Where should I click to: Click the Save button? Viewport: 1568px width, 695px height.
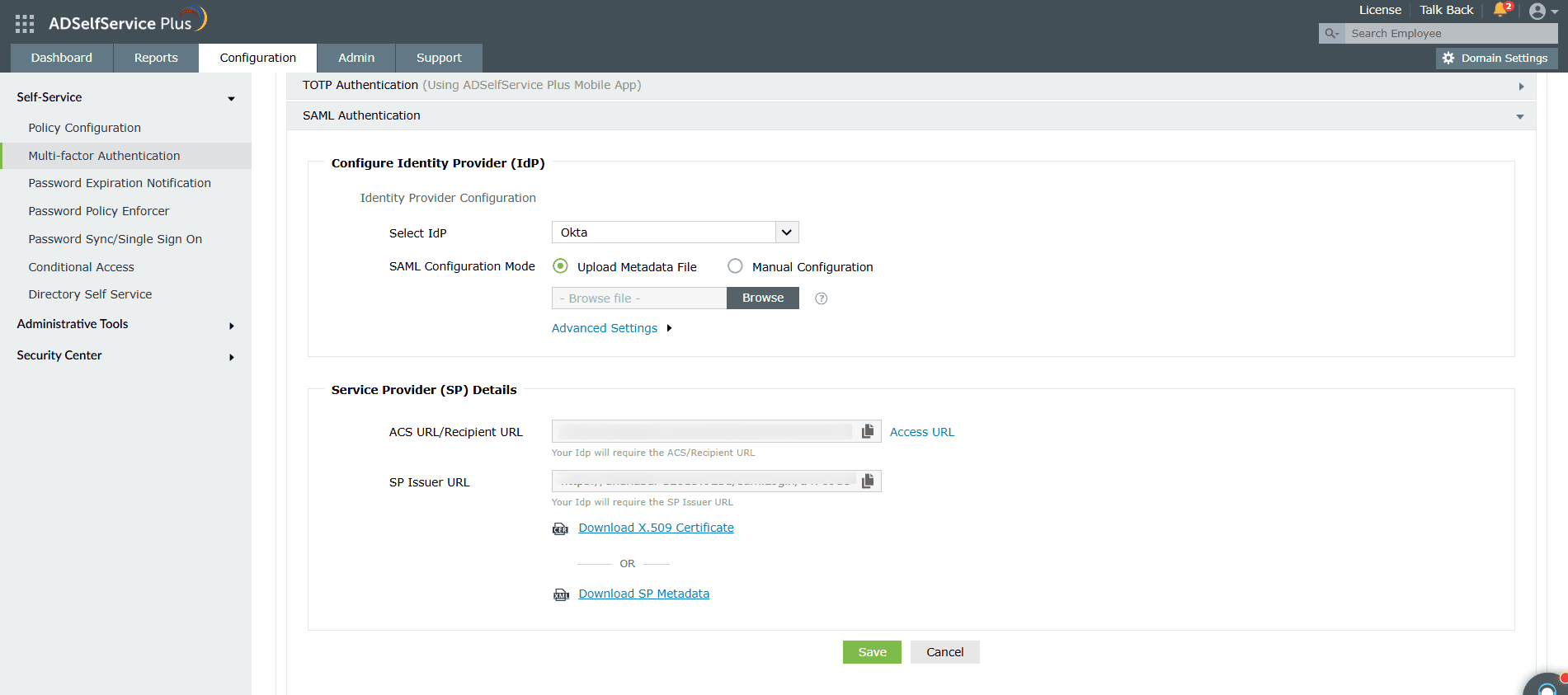click(x=872, y=652)
